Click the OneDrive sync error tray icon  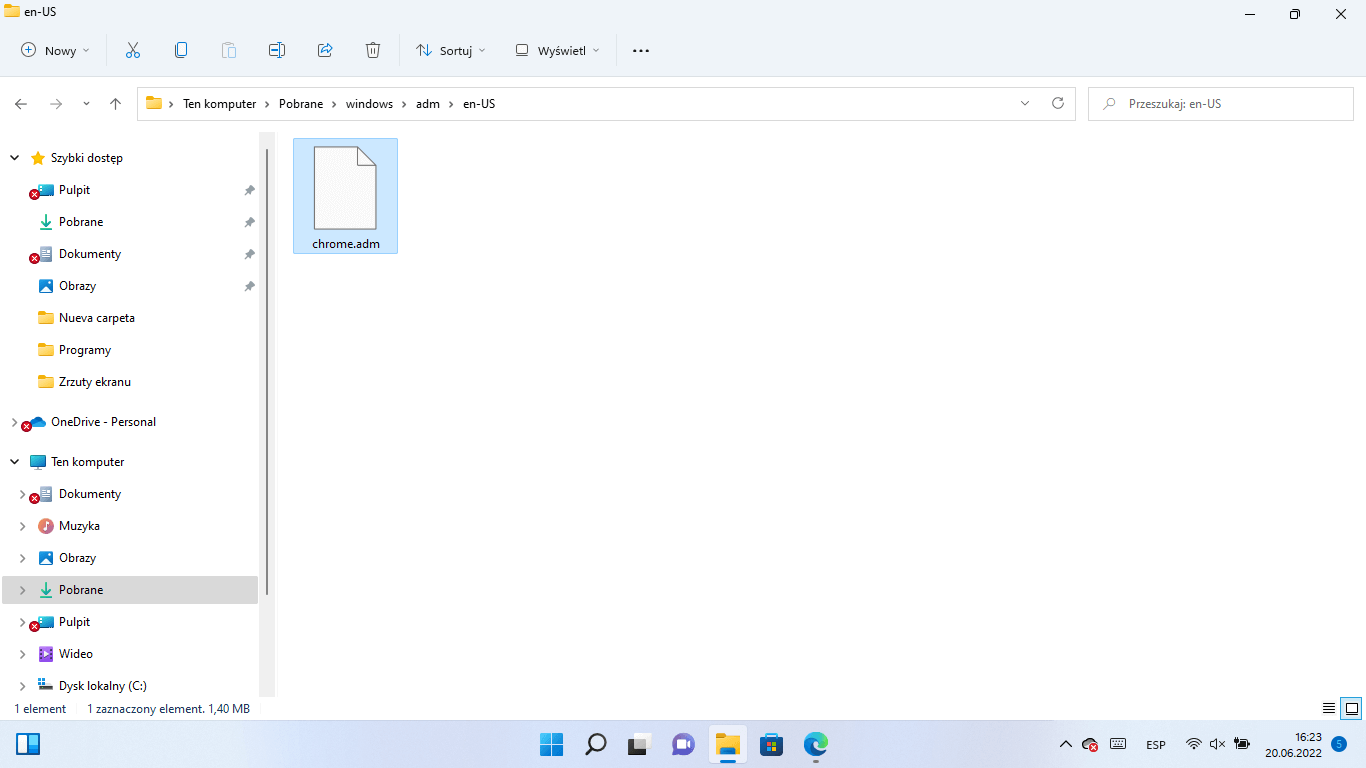click(1091, 744)
